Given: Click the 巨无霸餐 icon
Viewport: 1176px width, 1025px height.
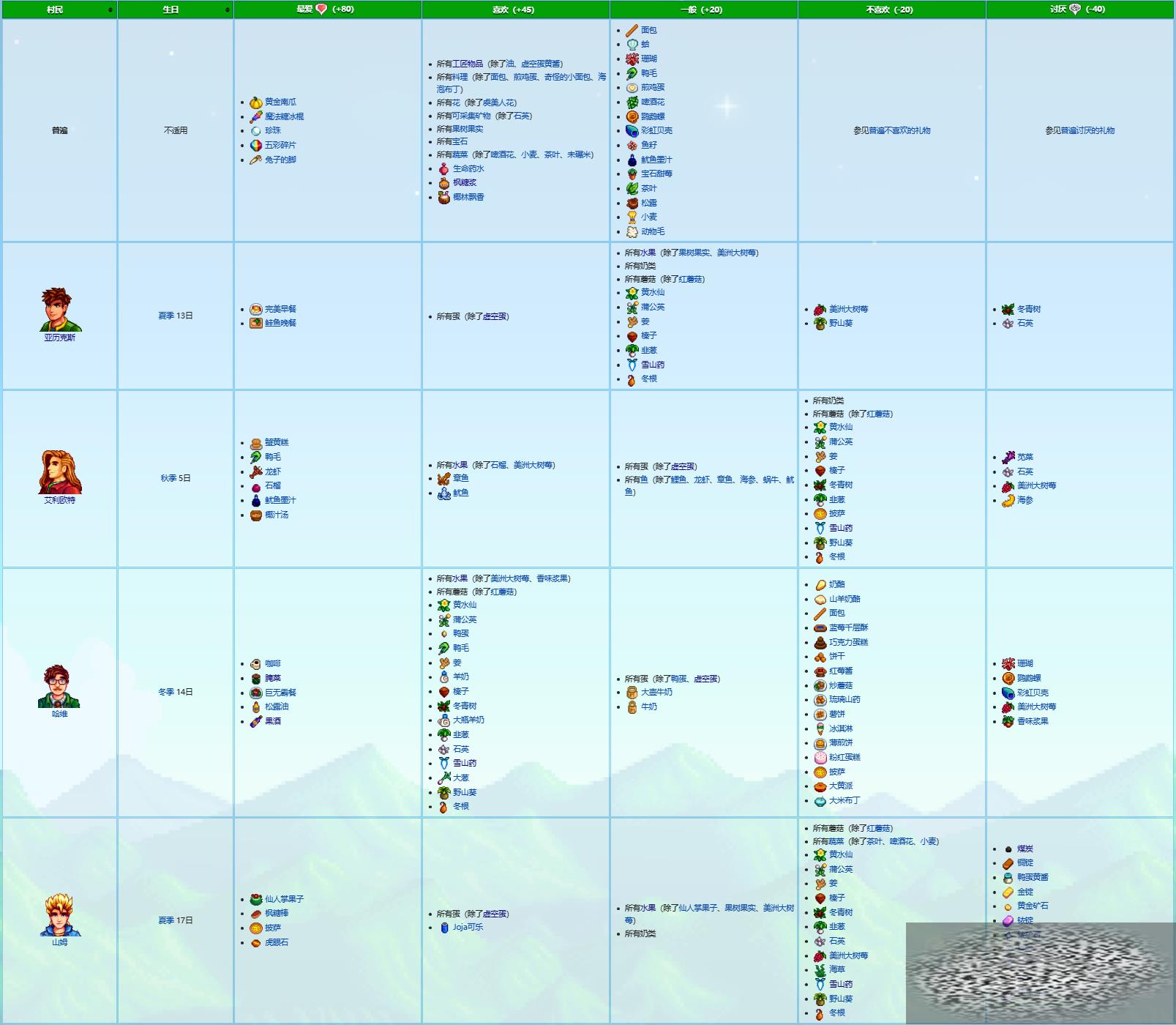Looking at the screenshot, I should point(255,693).
